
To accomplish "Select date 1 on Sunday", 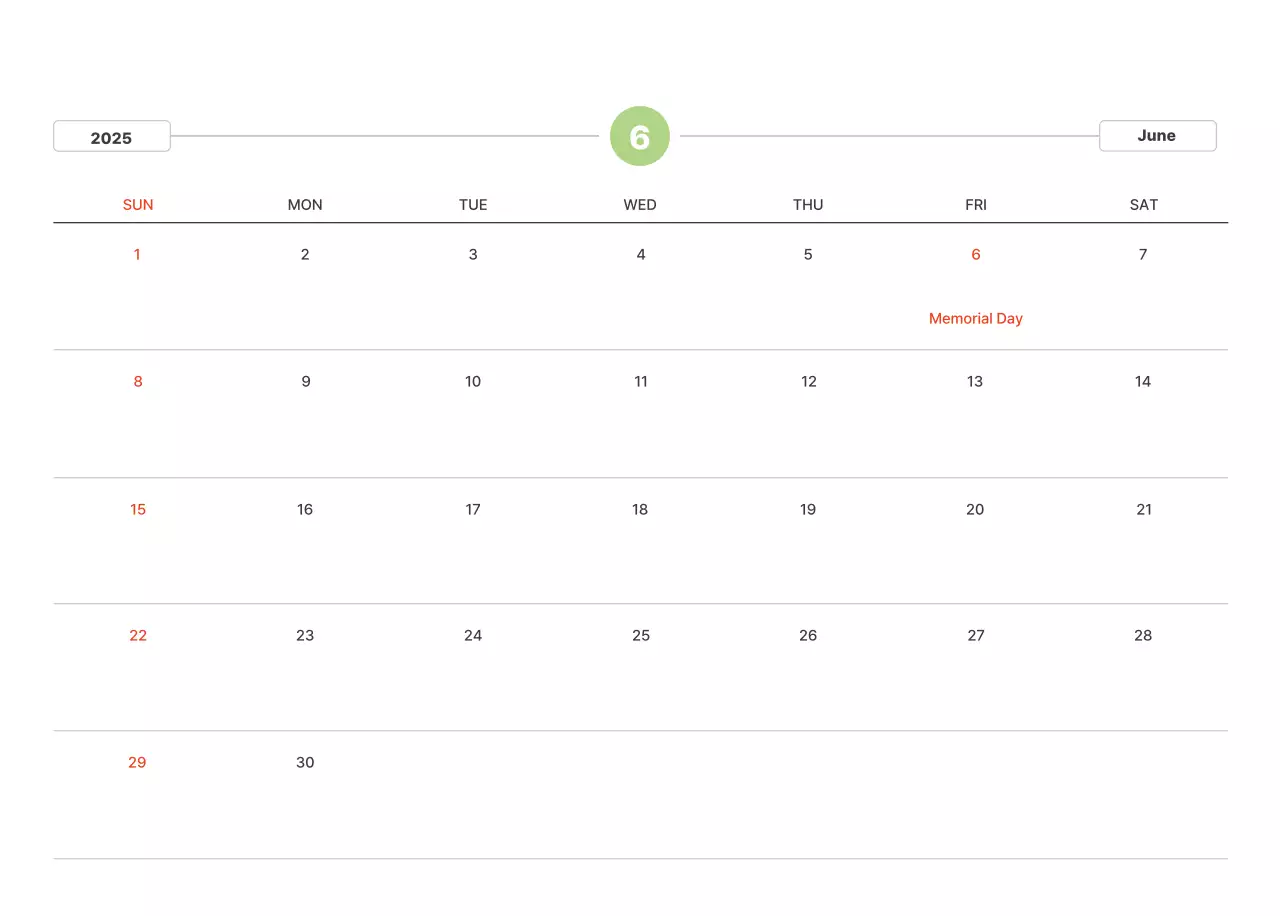I will tap(137, 255).
